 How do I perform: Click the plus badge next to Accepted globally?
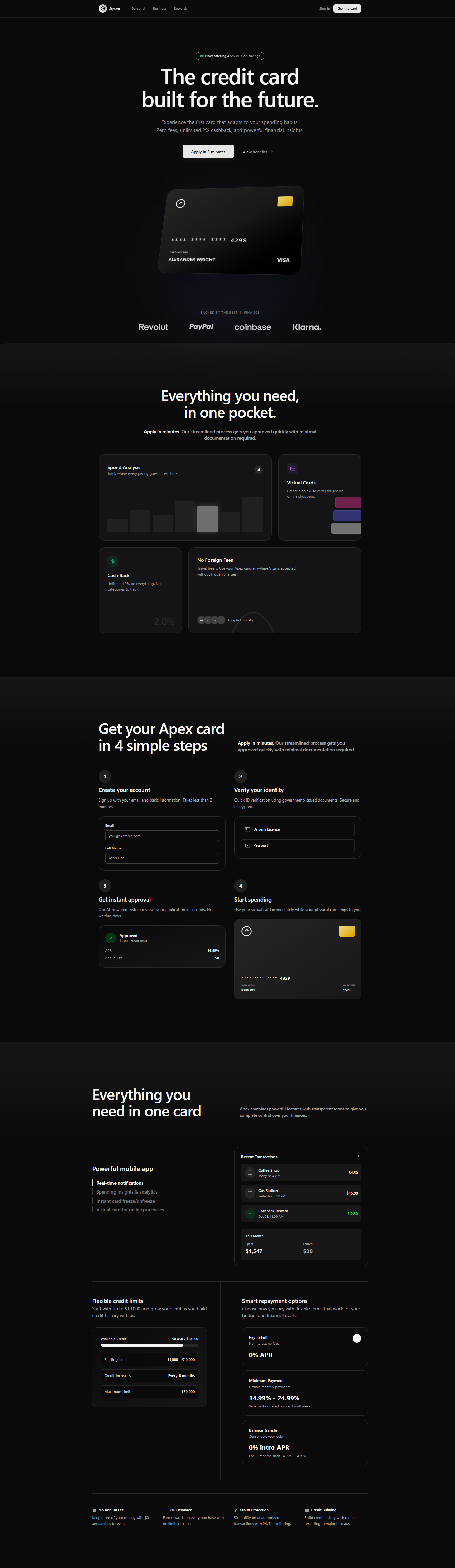221,620
